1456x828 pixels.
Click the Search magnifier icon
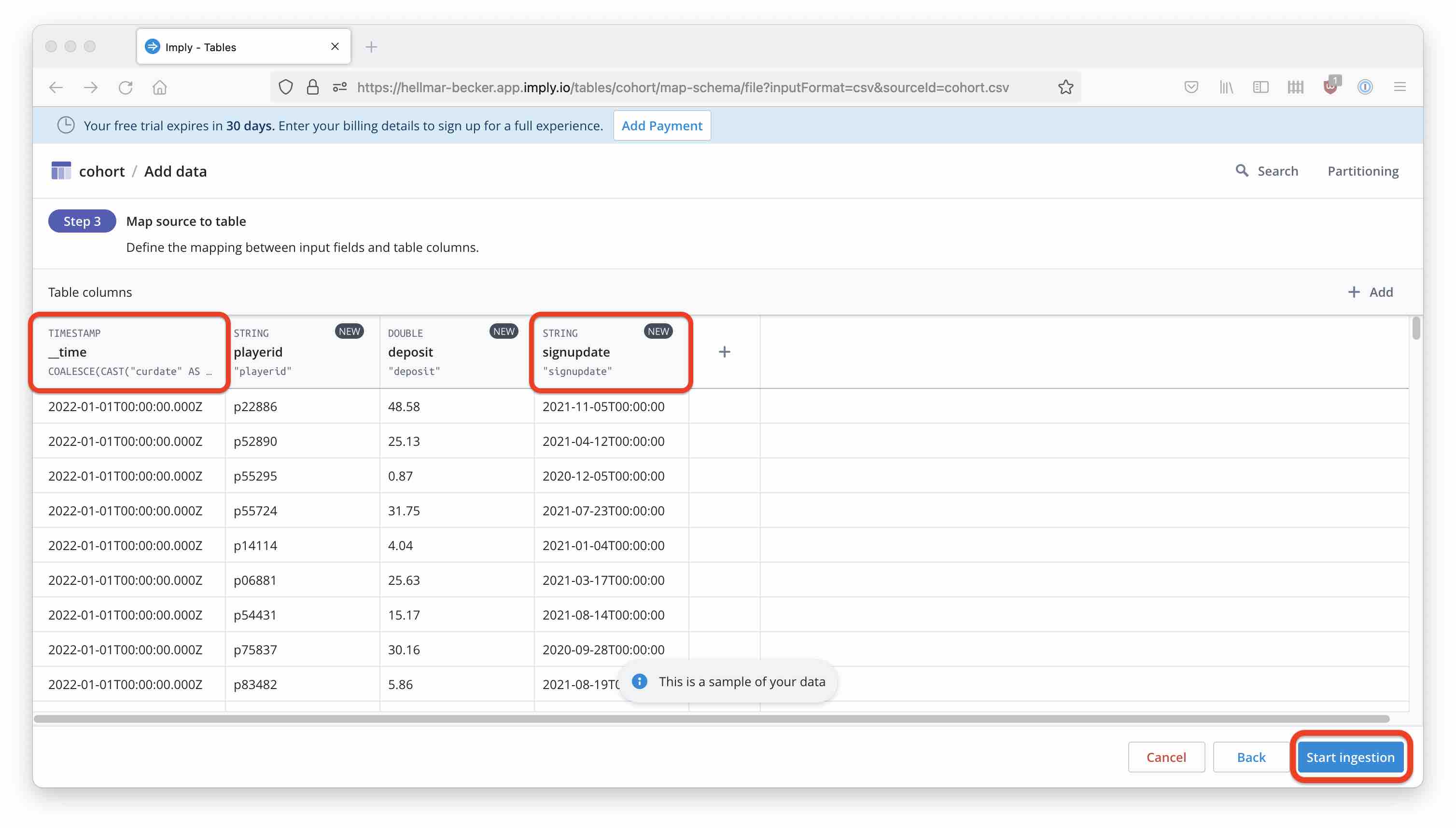click(x=1242, y=171)
